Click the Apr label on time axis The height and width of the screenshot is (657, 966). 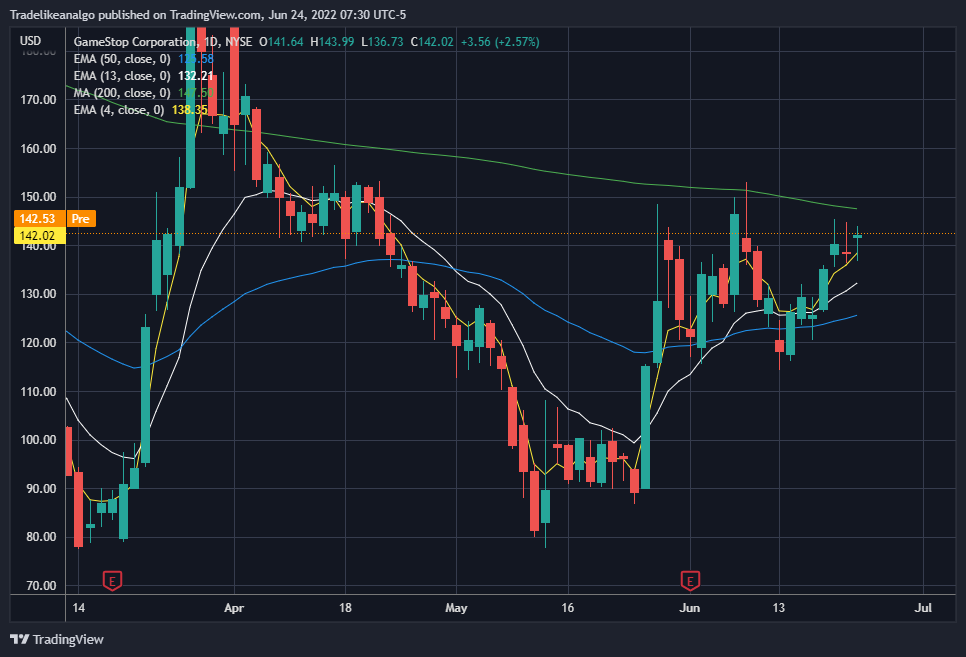pyautogui.click(x=234, y=608)
